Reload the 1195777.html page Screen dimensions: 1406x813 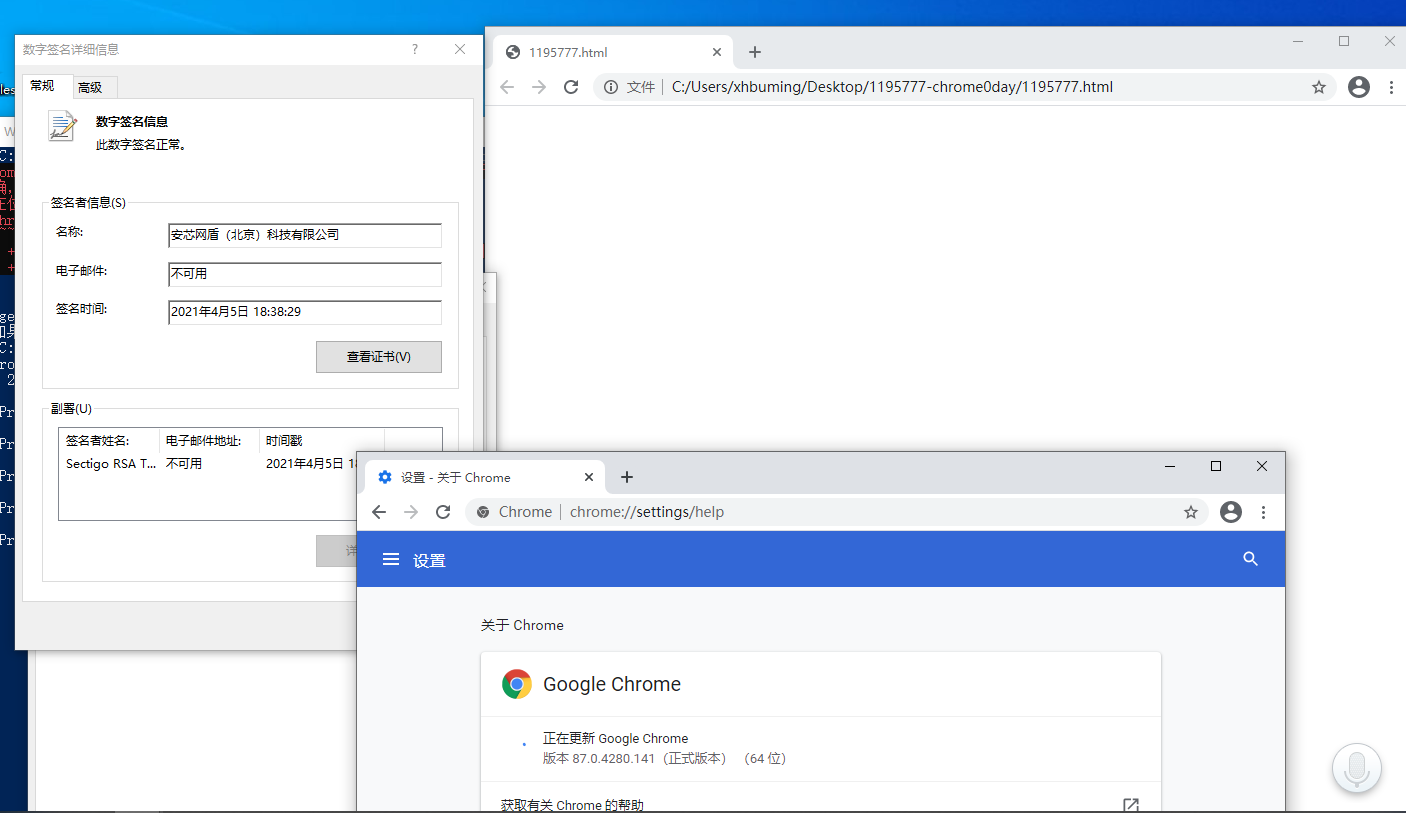571,87
